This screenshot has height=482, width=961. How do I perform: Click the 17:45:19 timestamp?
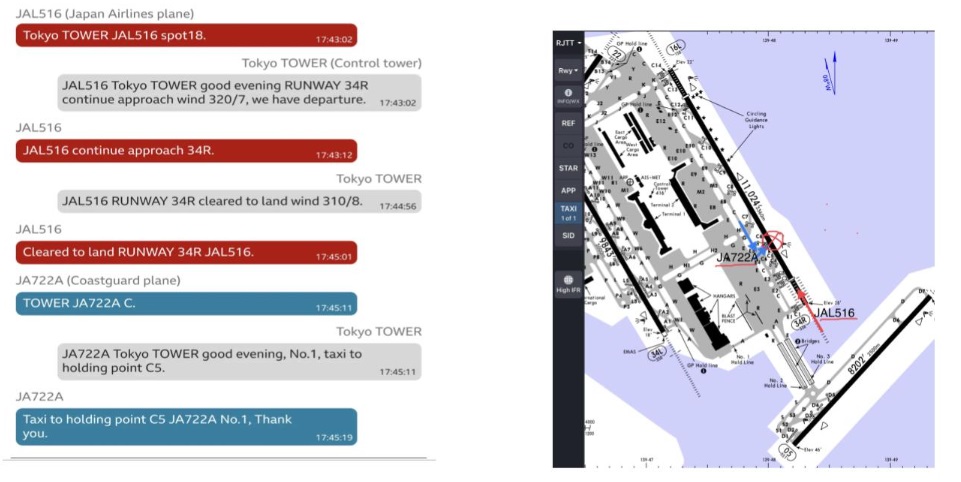click(x=334, y=438)
